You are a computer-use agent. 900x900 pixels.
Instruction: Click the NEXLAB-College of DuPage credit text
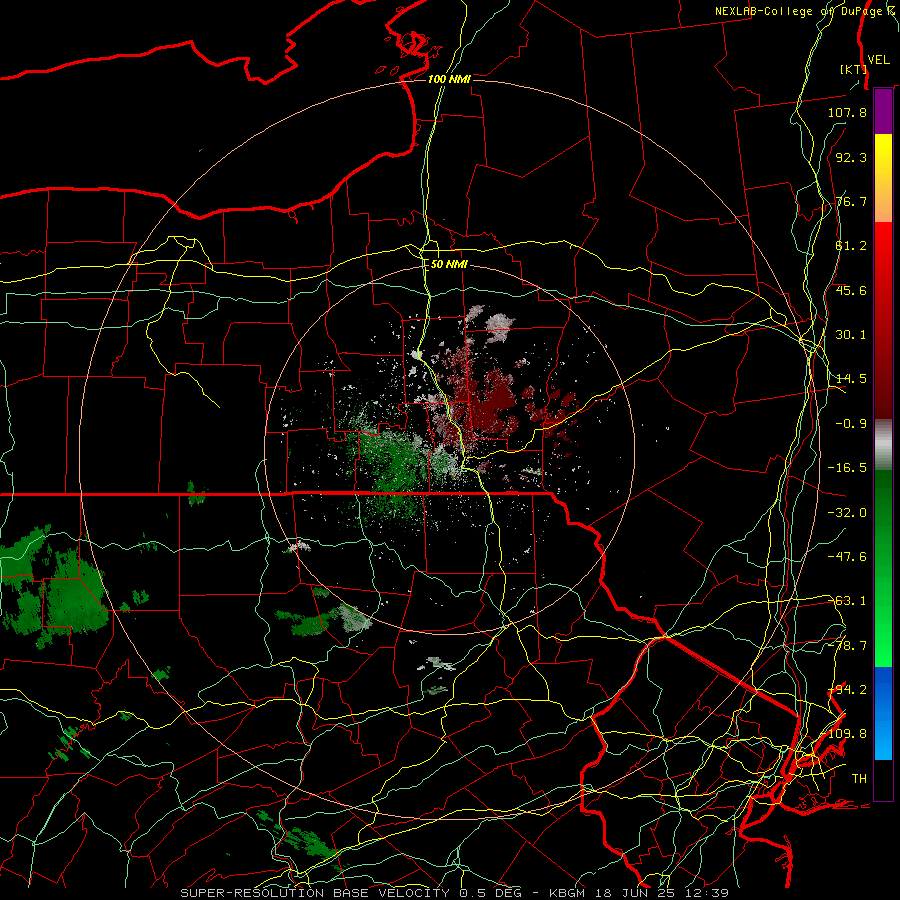(805, 11)
